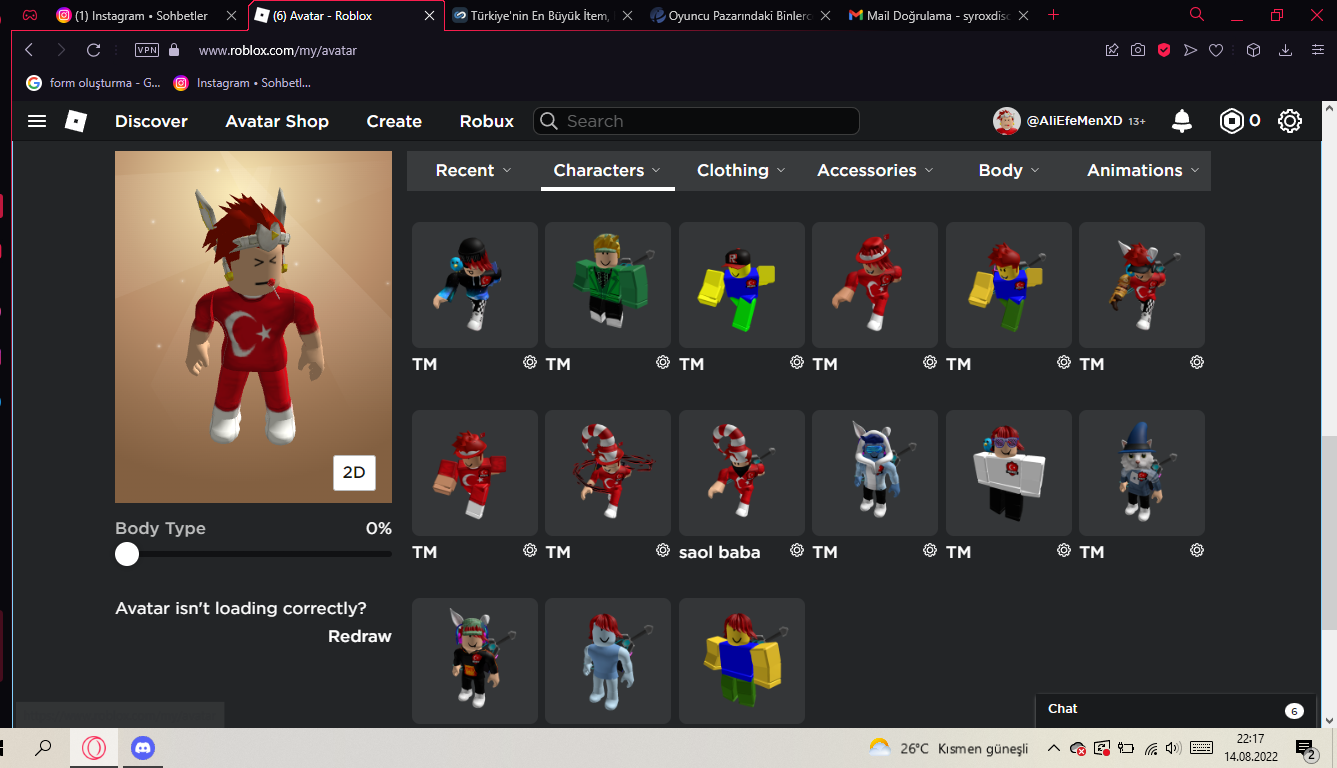Open Windows action center notifications
The width and height of the screenshot is (1337, 768).
1305,748
